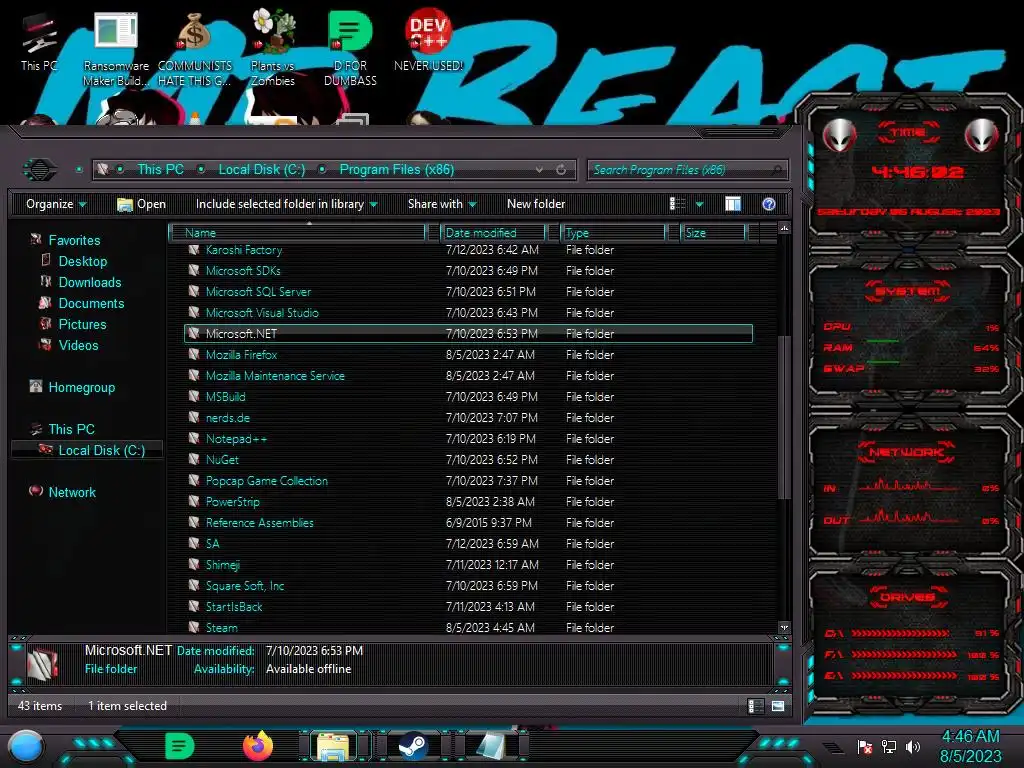Open the volume speaker tray icon
Image resolution: width=1024 pixels, height=768 pixels.
[913, 747]
